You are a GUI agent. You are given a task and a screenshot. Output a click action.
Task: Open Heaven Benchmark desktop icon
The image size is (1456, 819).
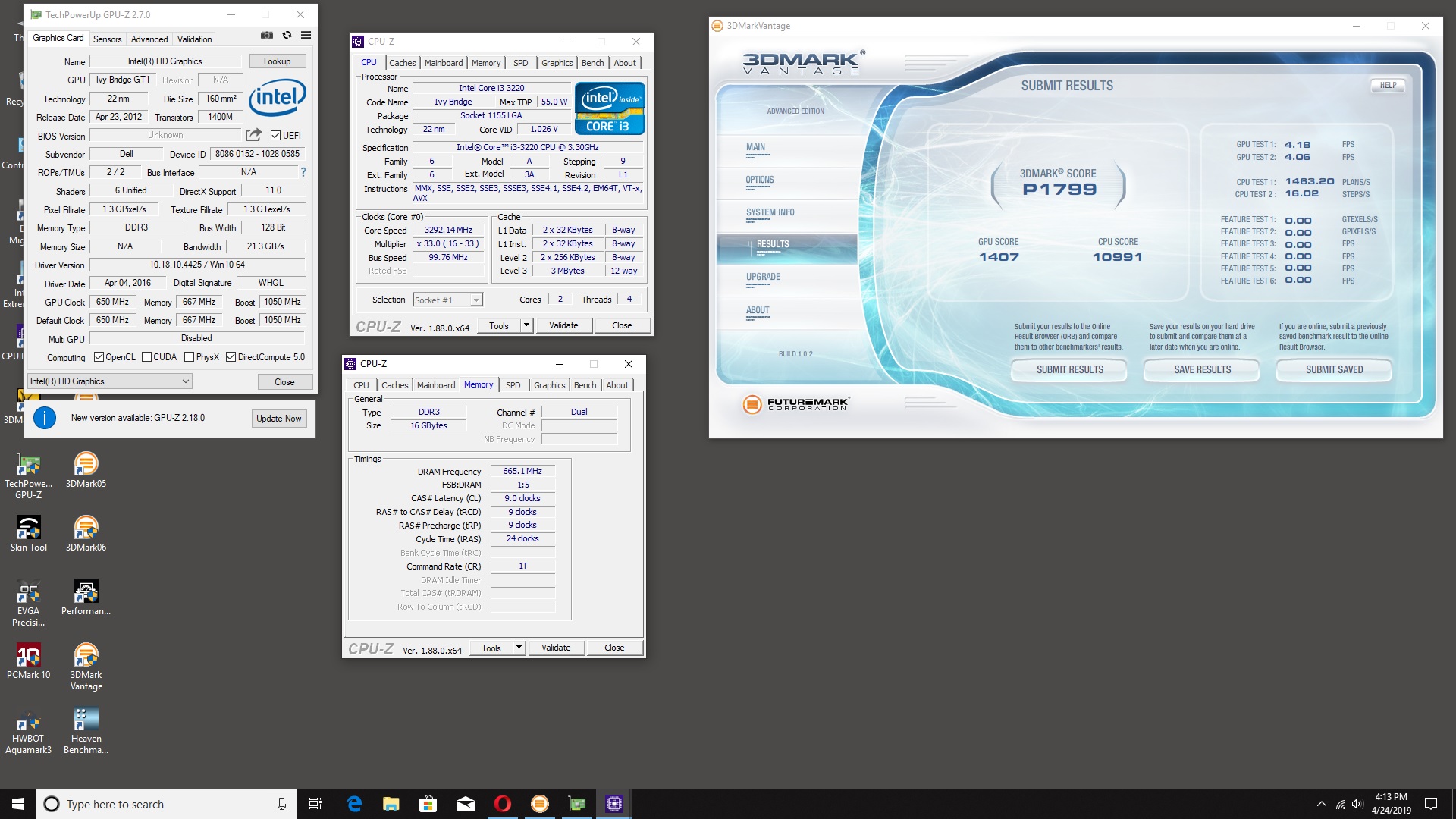tap(86, 730)
